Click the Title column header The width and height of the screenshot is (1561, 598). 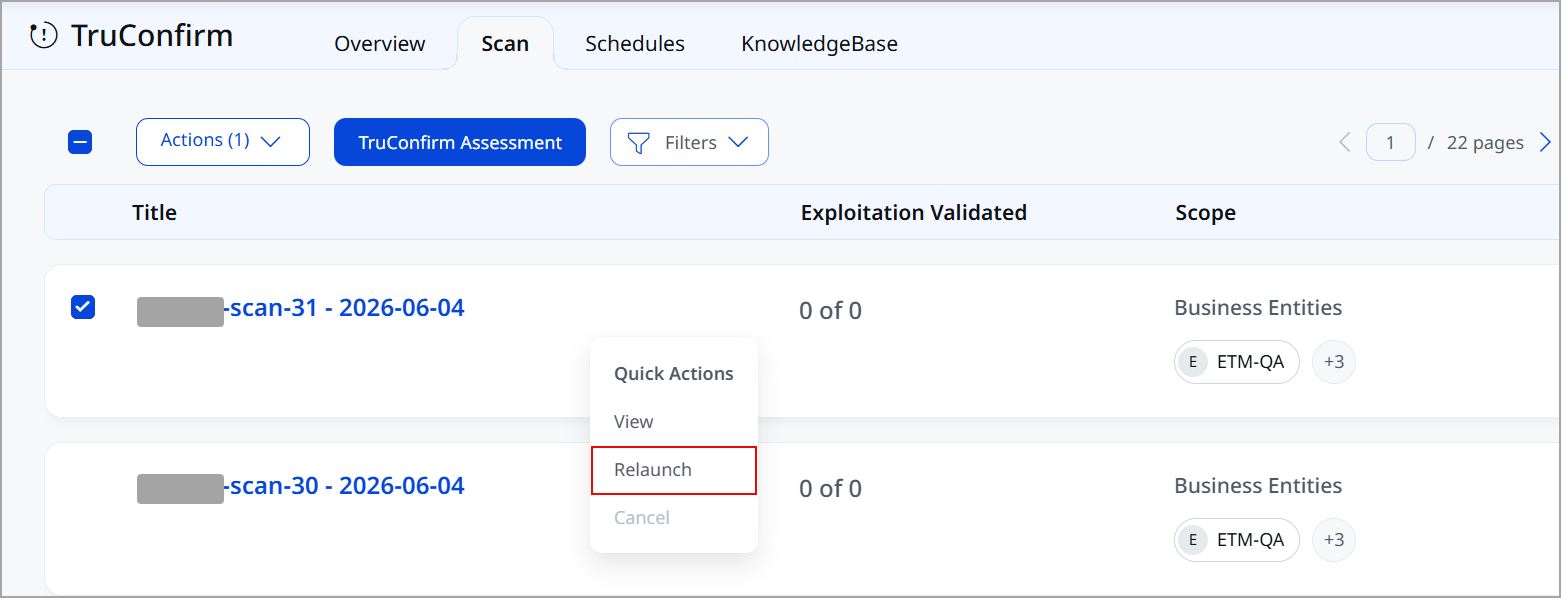pyautogui.click(x=155, y=212)
